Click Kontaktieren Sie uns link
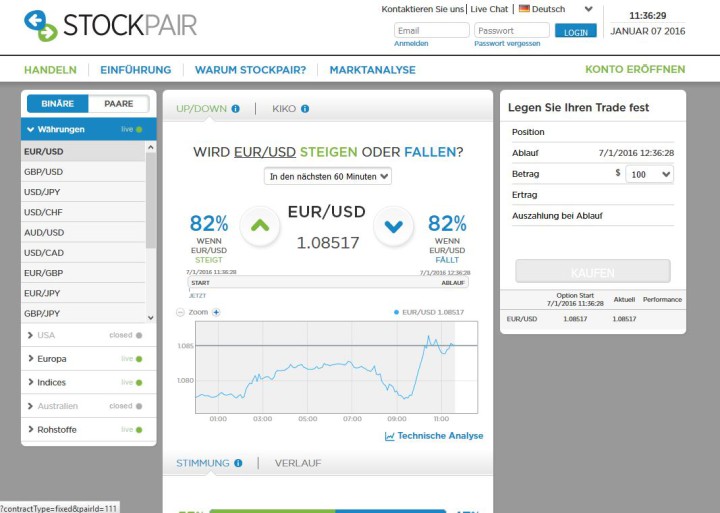 tap(422, 9)
